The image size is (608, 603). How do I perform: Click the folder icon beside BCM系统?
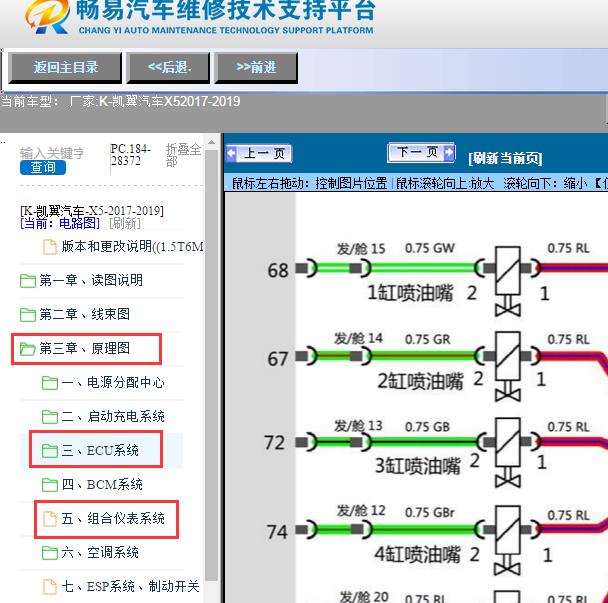(x=50, y=485)
